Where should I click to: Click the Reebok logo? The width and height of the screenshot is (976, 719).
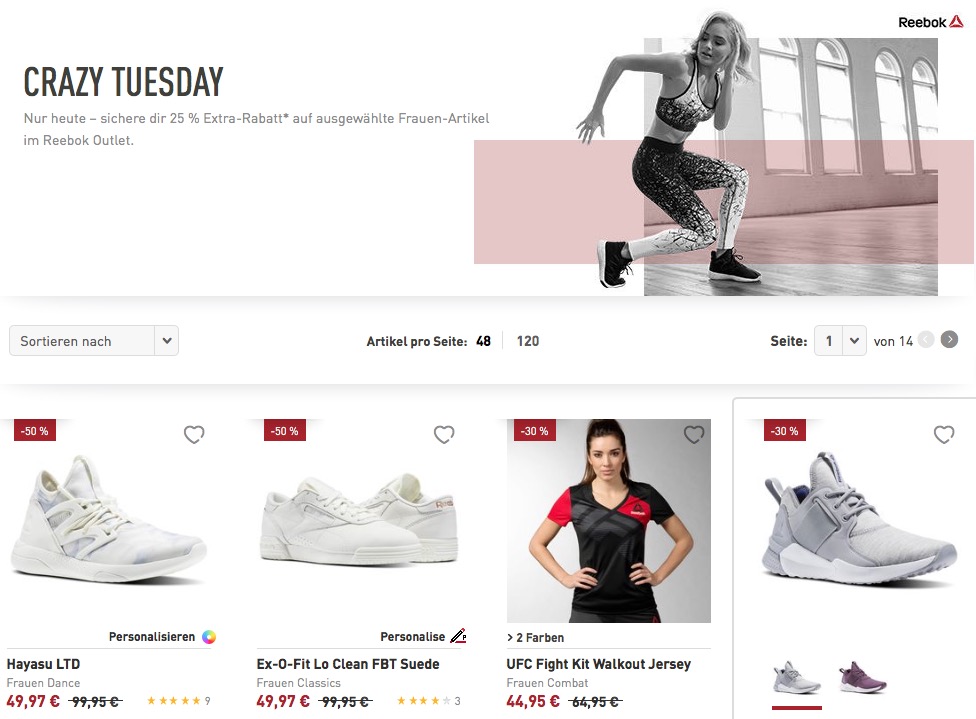[x=931, y=22]
